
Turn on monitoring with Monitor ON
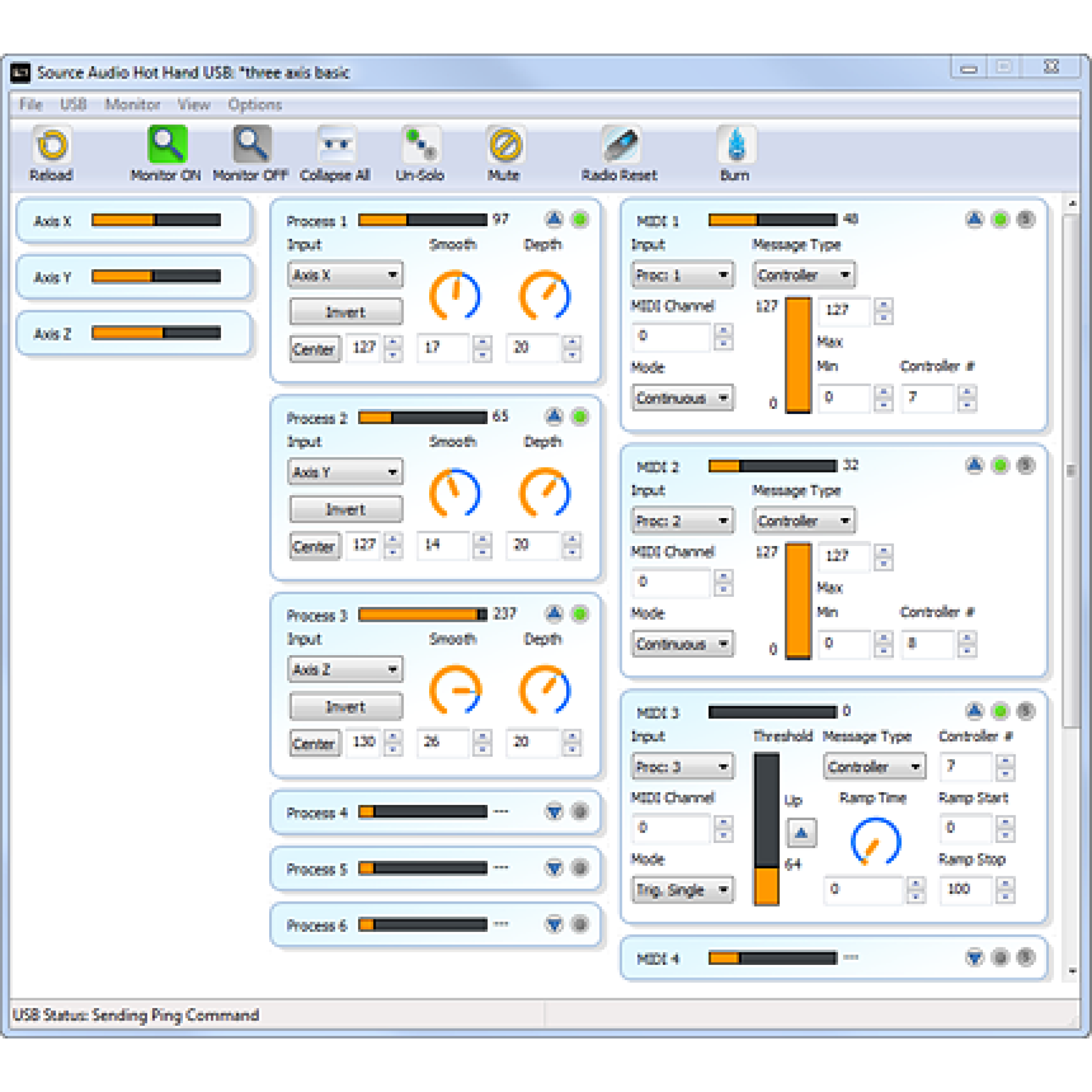pyautogui.click(x=167, y=145)
